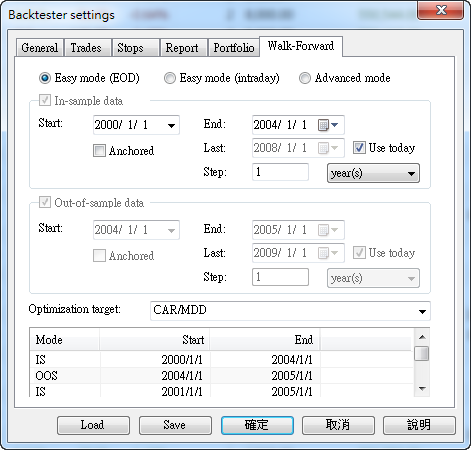Click the Out-of-sample Last date 2009/1/1 field
The width and height of the screenshot is (471, 450).
pos(298,253)
